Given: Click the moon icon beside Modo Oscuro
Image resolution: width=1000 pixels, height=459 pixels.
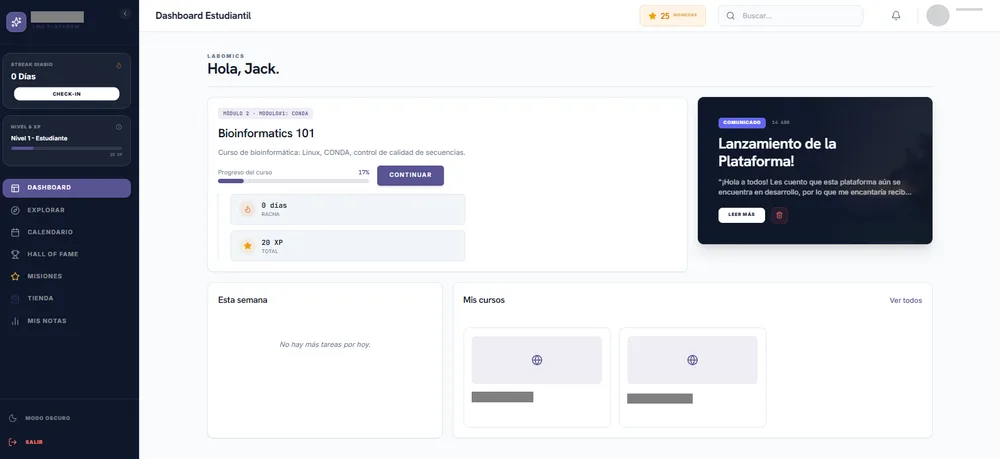Looking at the screenshot, I should pyautogui.click(x=13, y=418).
